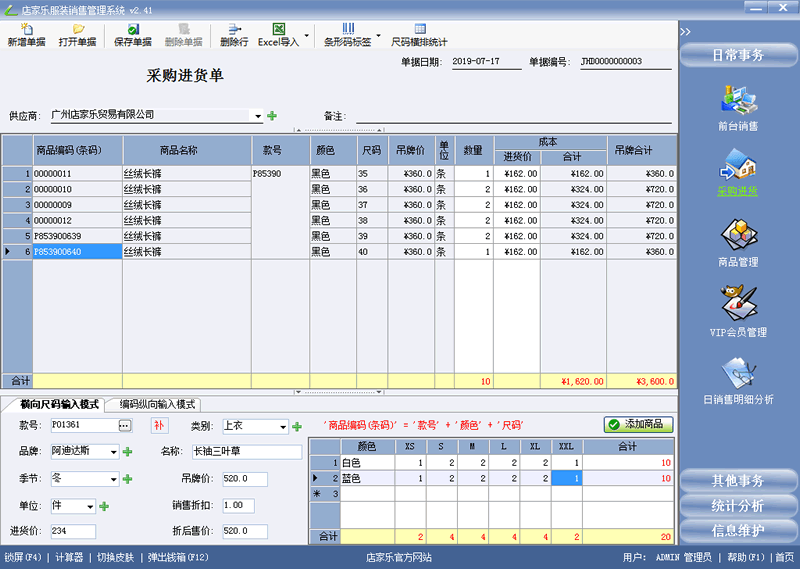Click 首页 in the status bar
This screenshot has width=800, height=569.
(x=785, y=557)
